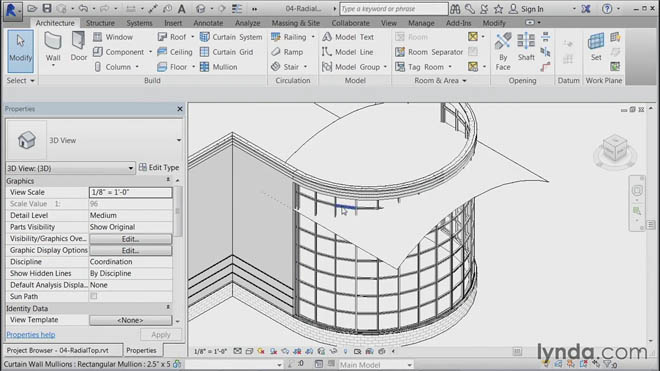The height and width of the screenshot is (371, 660).
Task: Click the Communication Center satellite icon
Action: (484, 9)
